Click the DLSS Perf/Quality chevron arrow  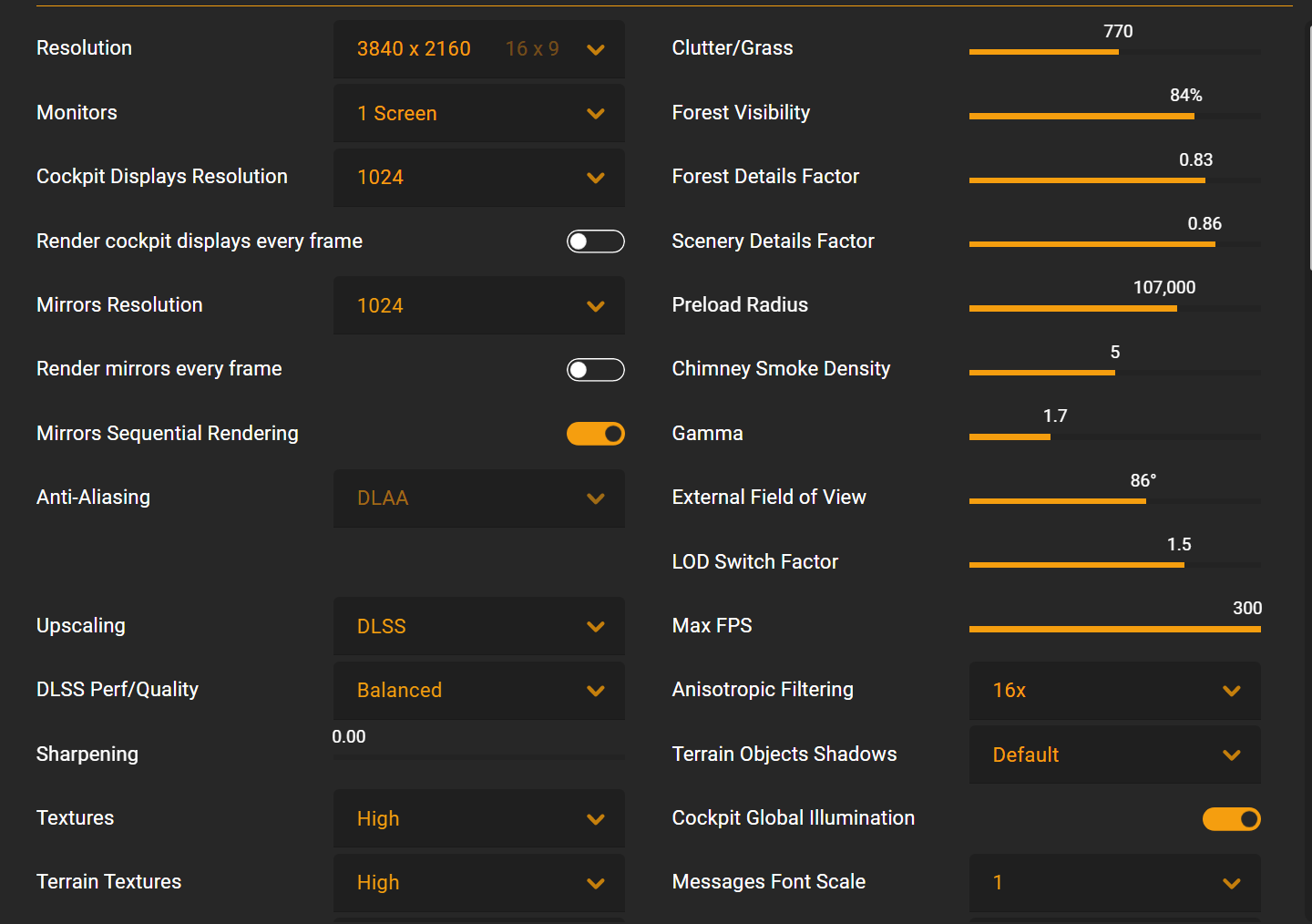(596, 691)
